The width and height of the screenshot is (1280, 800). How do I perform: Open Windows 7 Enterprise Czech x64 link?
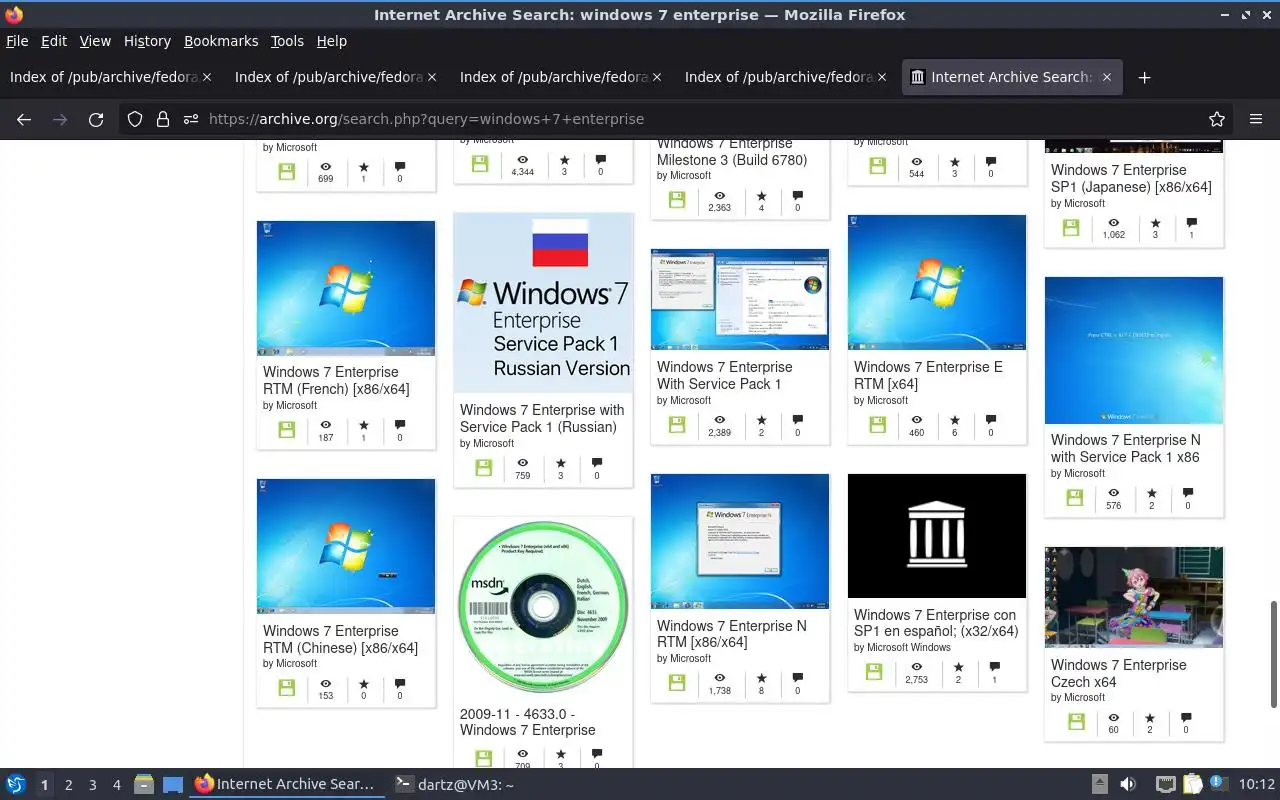[1119, 674]
